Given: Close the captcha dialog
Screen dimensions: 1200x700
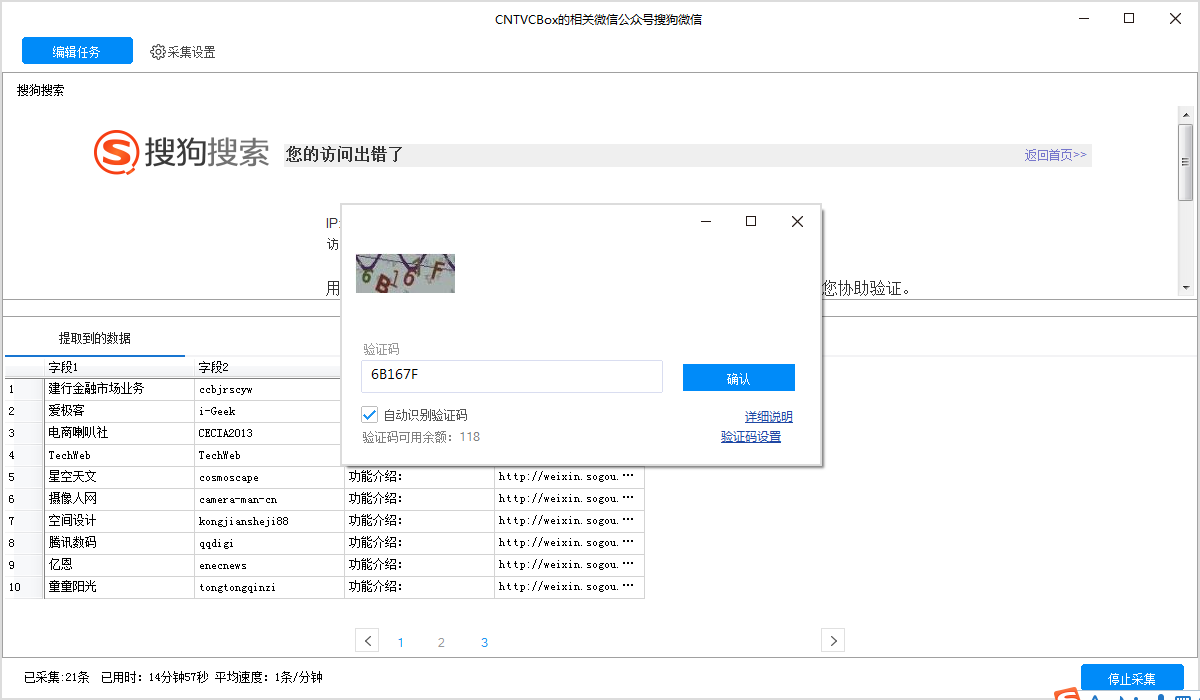Looking at the screenshot, I should (797, 222).
